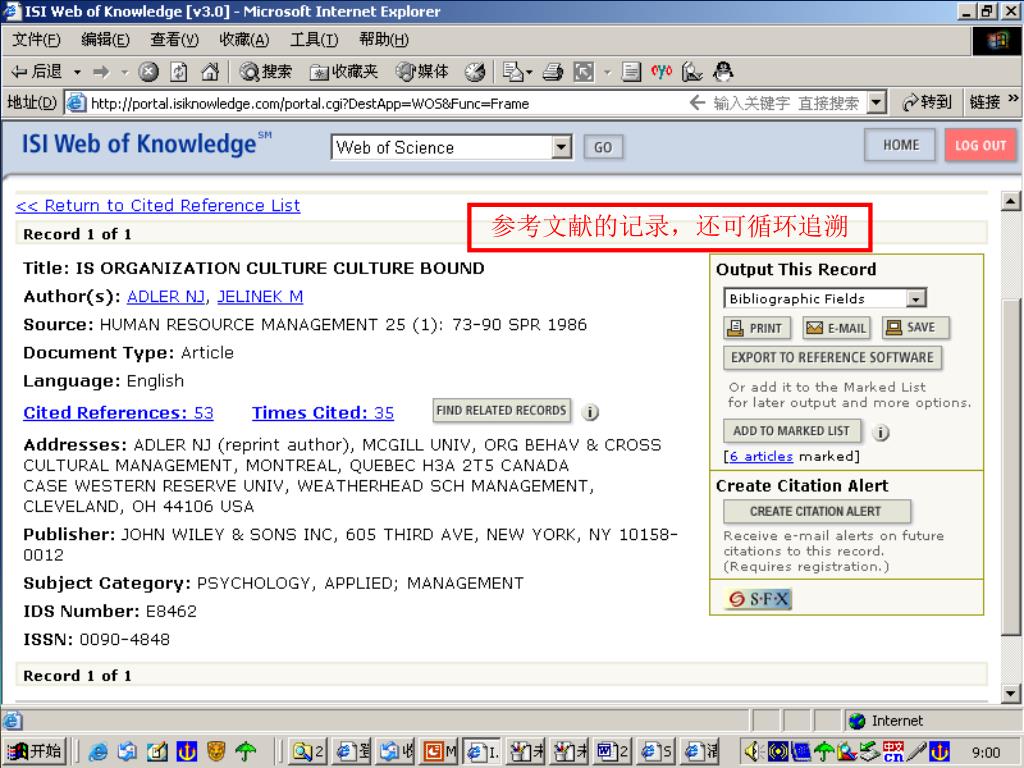This screenshot has width=1024, height=768.
Task: Open the 收藏(A) menu
Action: pyautogui.click(x=244, y=40)
